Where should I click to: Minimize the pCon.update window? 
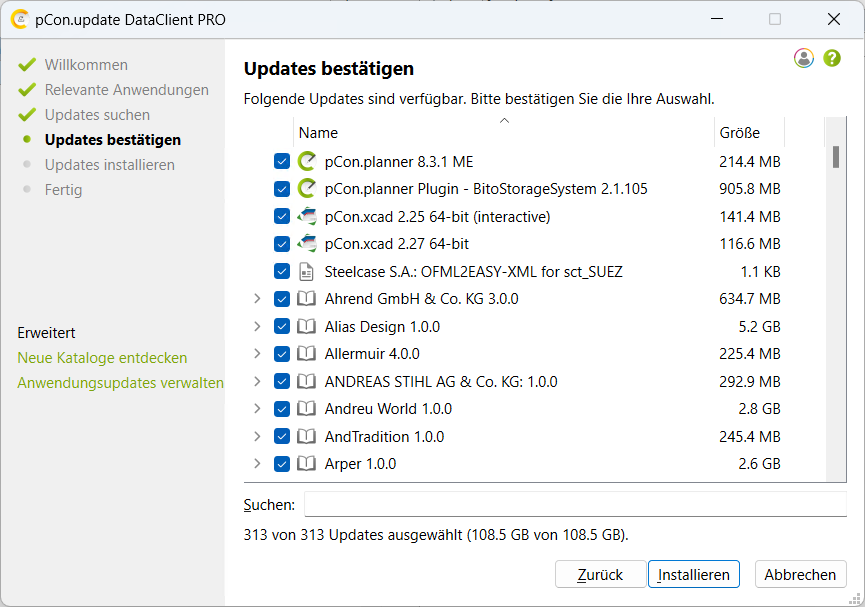click(x=717, y=19)
